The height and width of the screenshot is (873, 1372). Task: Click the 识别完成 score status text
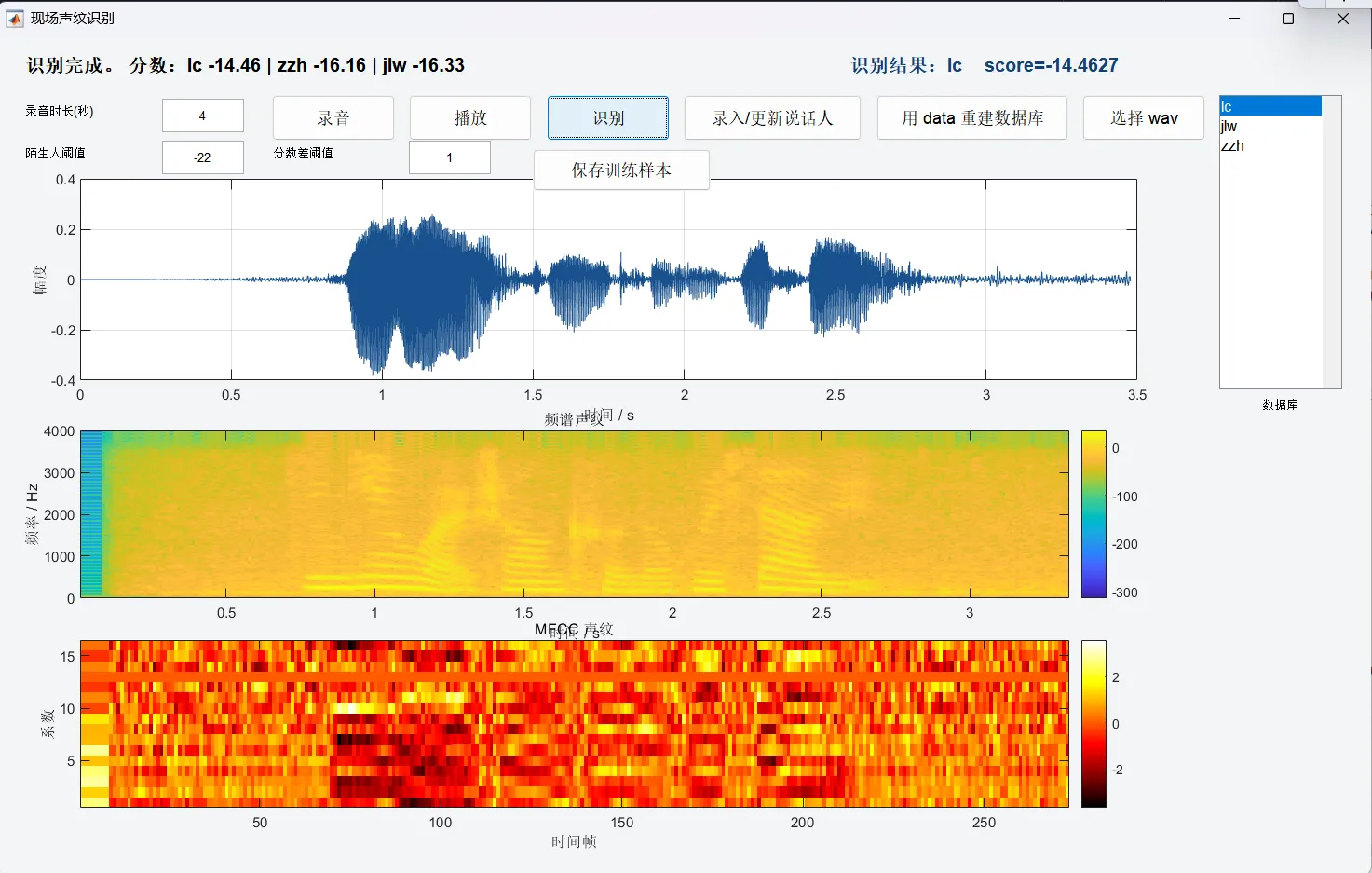point(246,65)
